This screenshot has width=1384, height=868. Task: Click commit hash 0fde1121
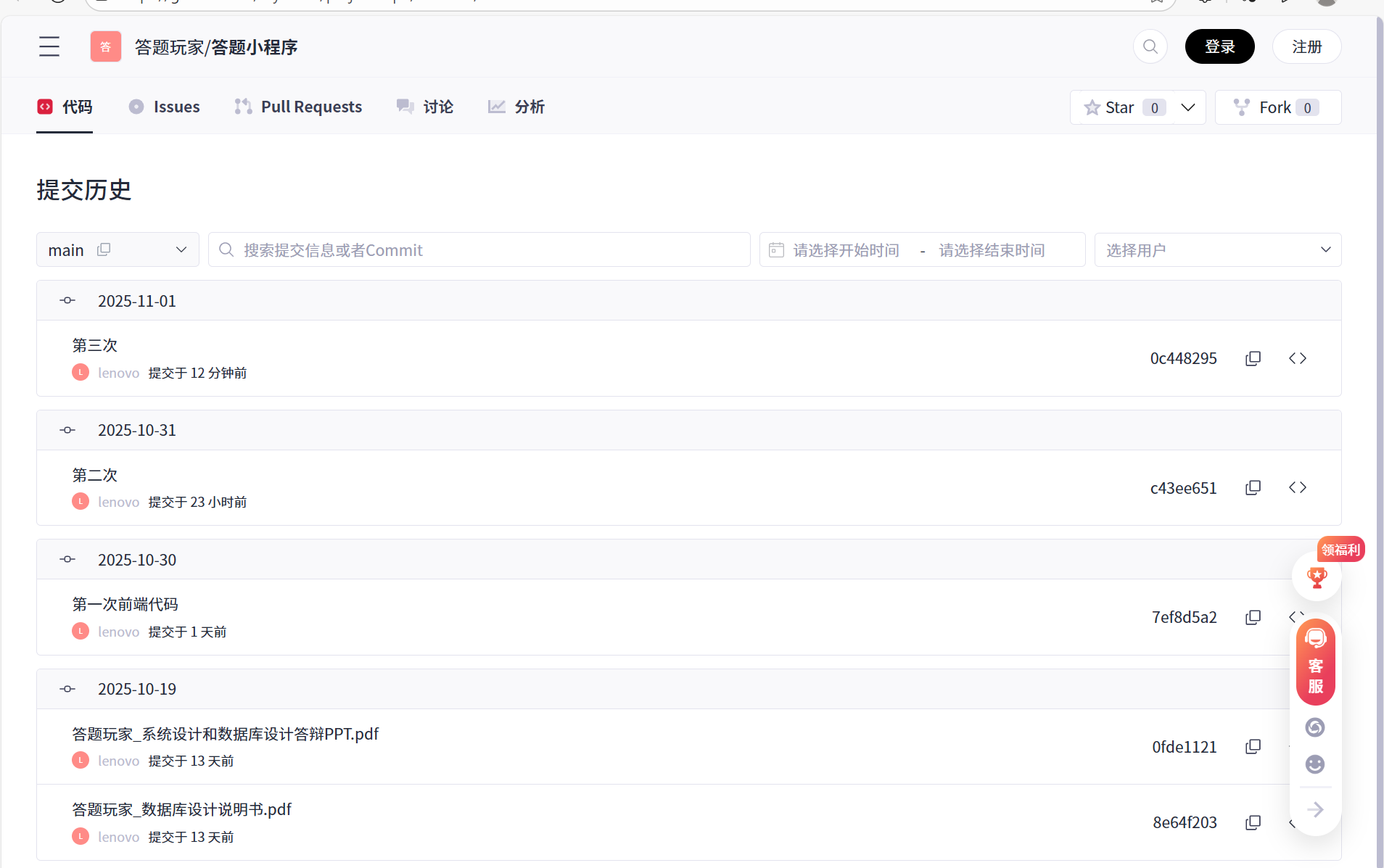coord(1184,747)
